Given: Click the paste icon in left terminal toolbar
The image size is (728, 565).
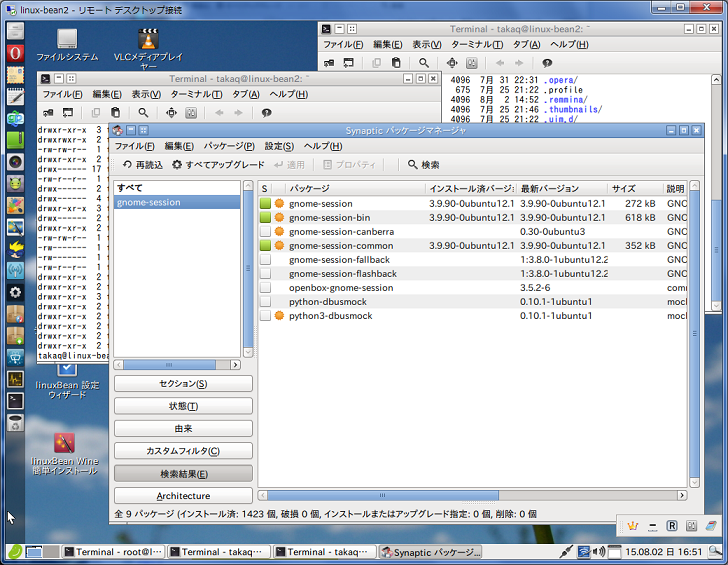Looking at the screenshot, I should [116, 113].
